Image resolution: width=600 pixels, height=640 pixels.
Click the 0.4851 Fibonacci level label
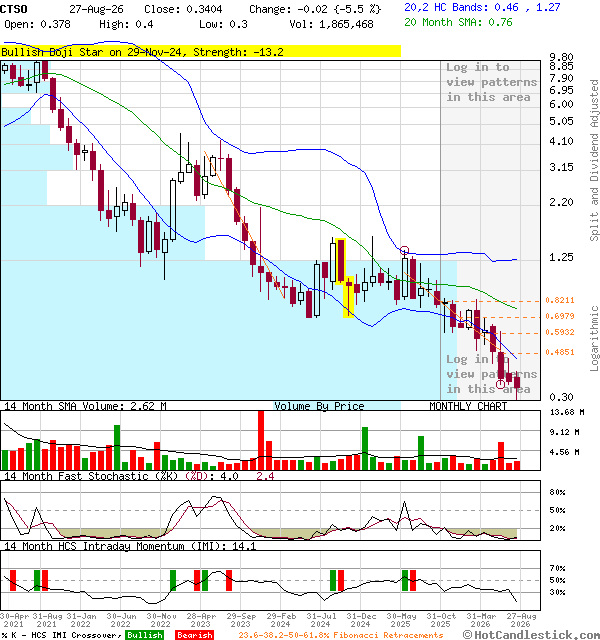(x=560, y=352)
